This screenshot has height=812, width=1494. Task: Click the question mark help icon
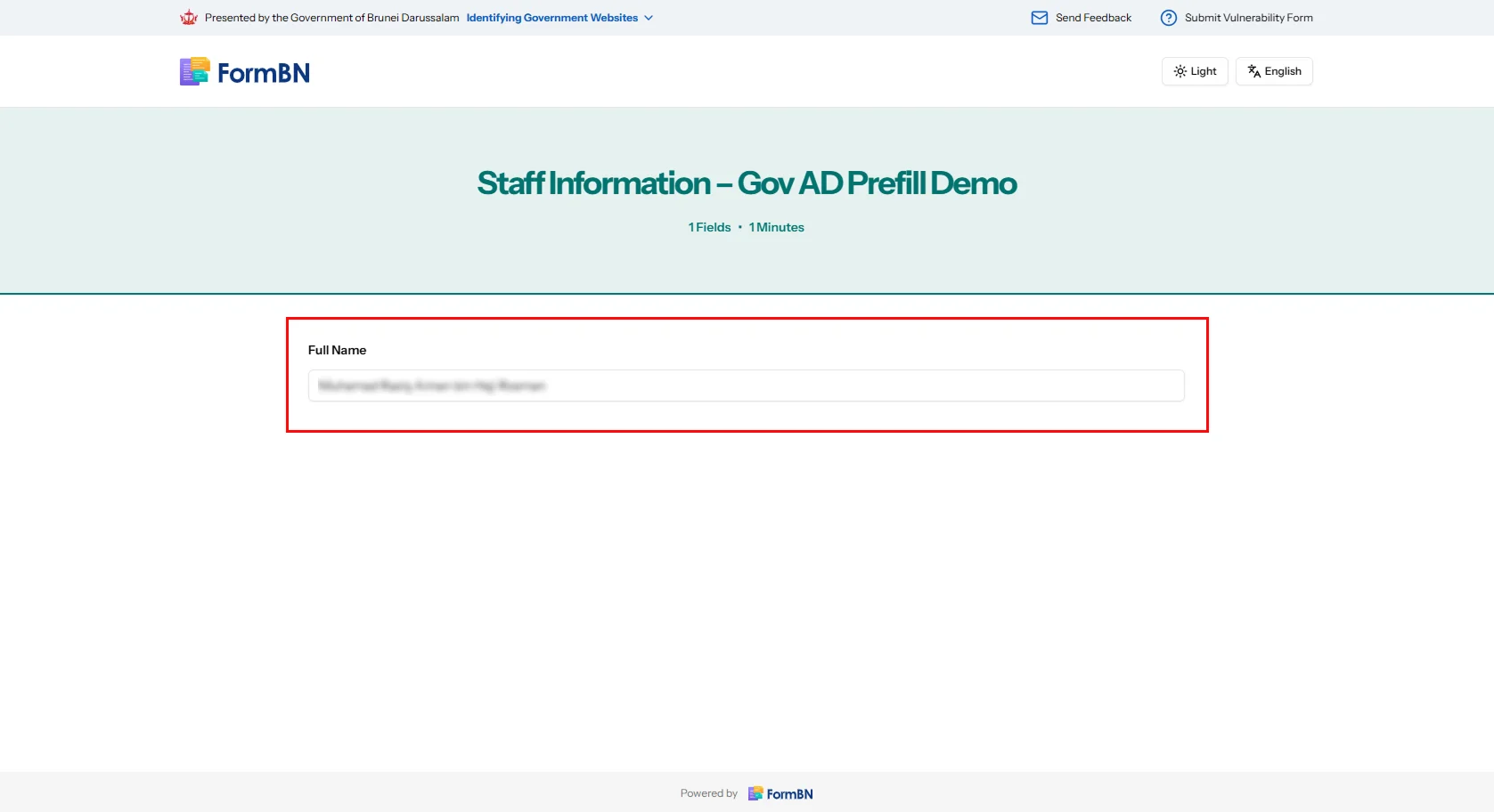[x=1168, y=18]
